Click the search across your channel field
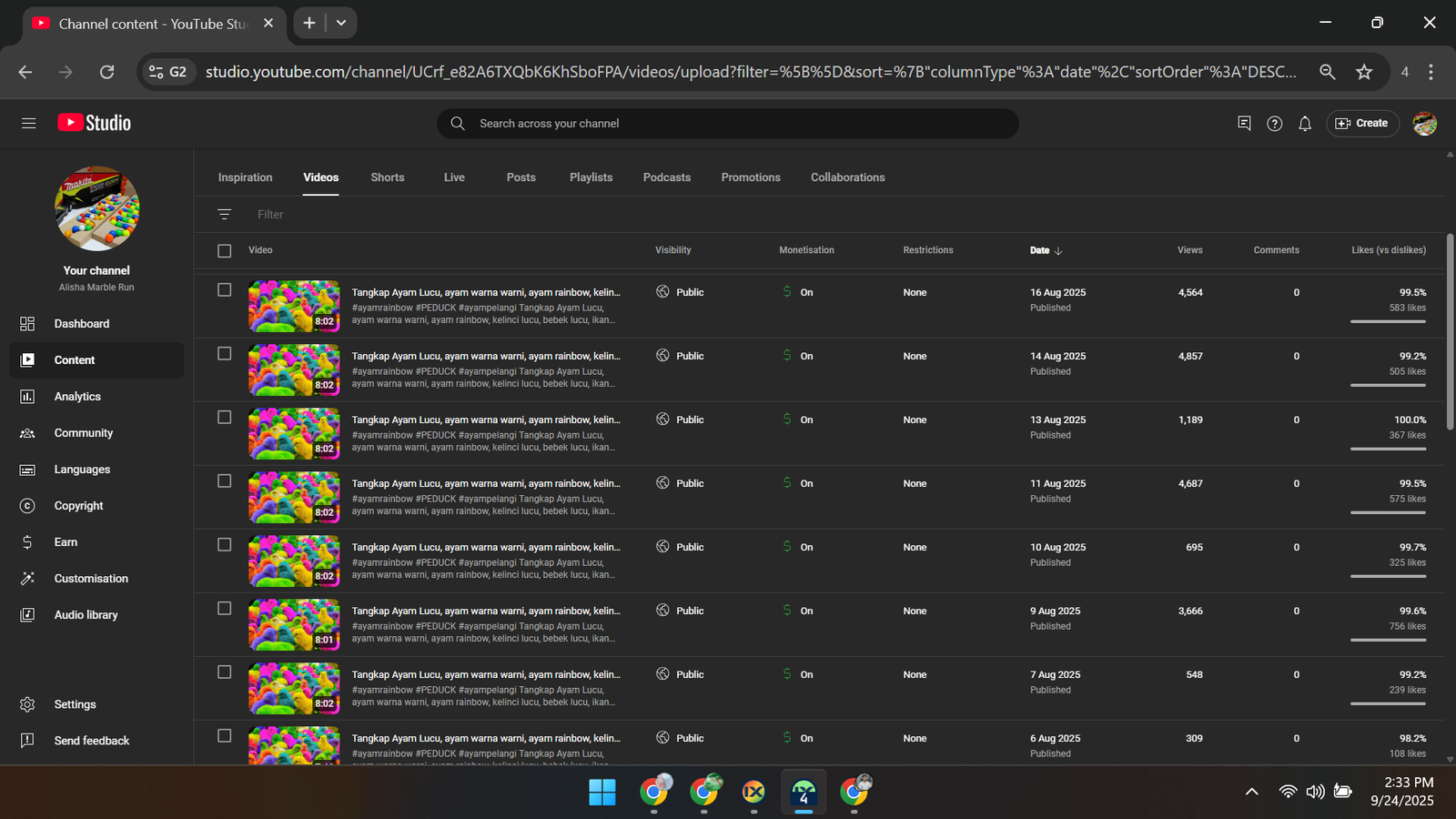Viewport: 1456px width, 819px height. point(728,124)
